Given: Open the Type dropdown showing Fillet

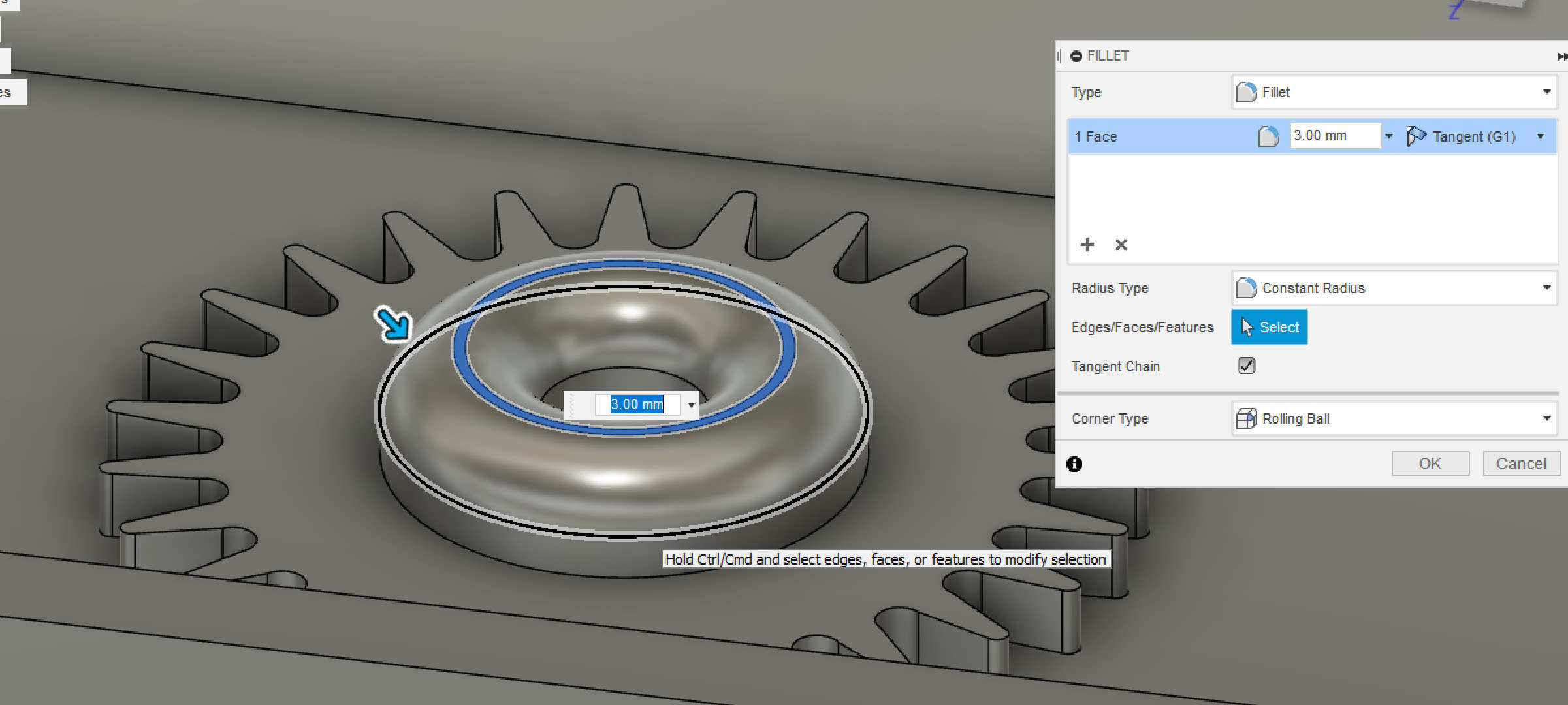Looking at the screenshot, I should (x=1394, y=92).
